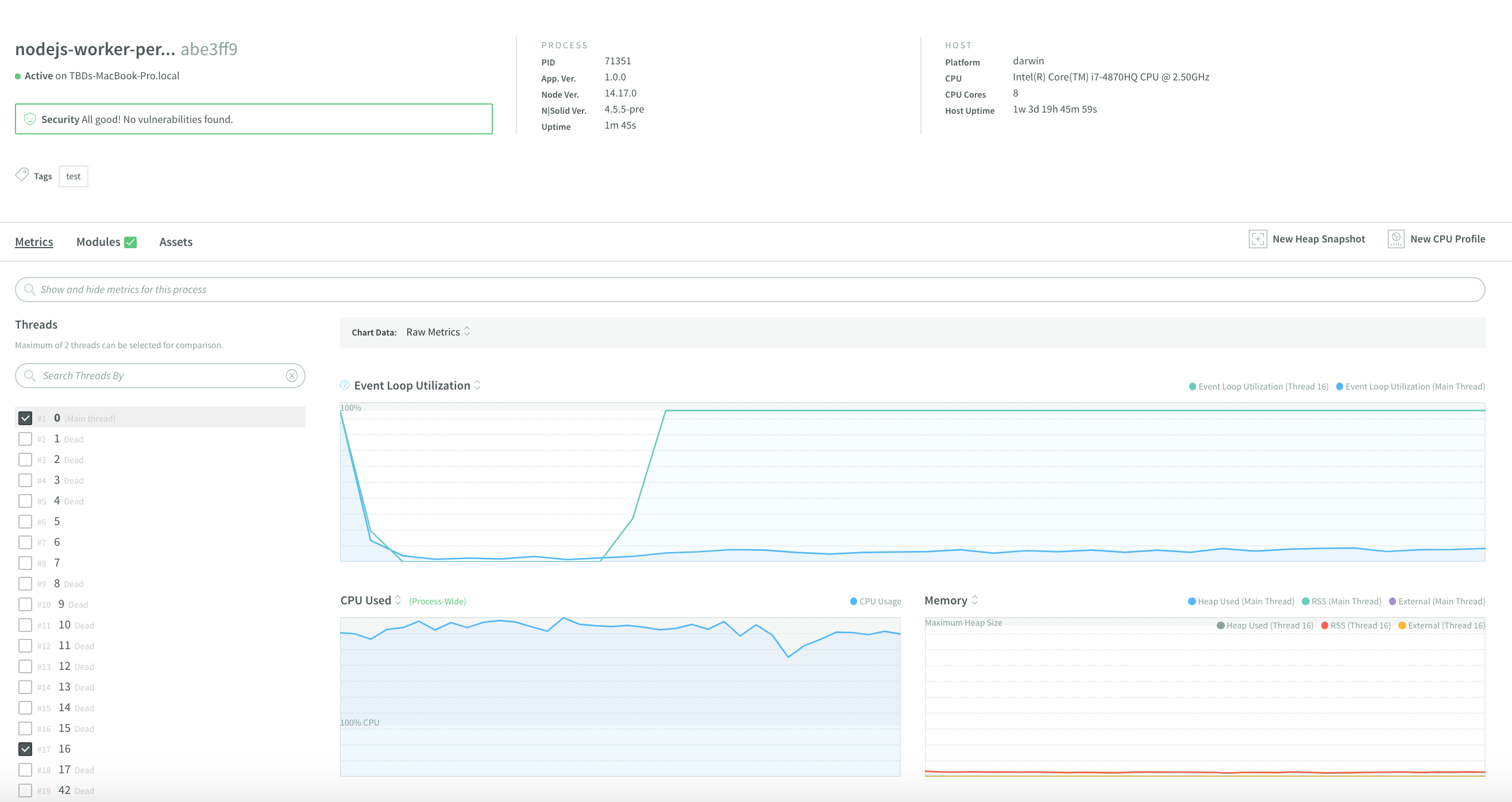Viewport: 1512px width, 802px height.
Task: Click the New CPU Profile icon
Action: tap(1395, 239)
